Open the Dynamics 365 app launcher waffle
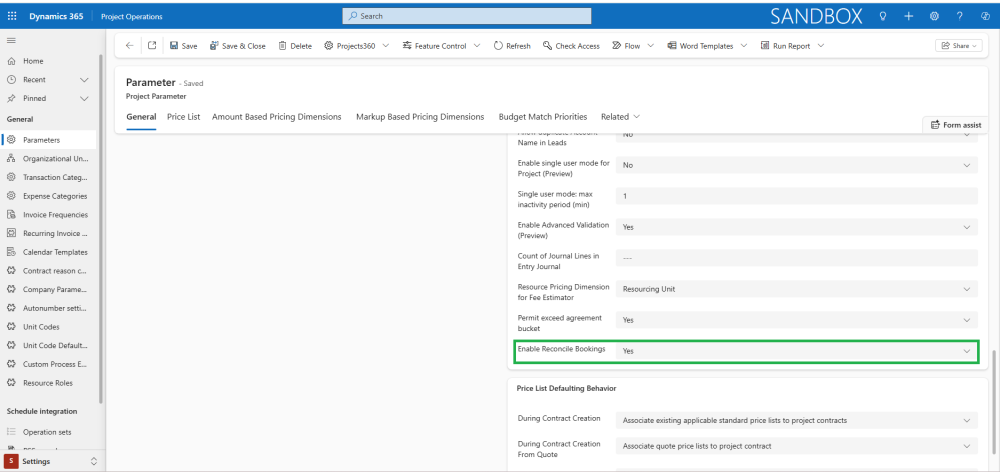Viewport: 1000px width, 472px height. (x=12, y=16)
